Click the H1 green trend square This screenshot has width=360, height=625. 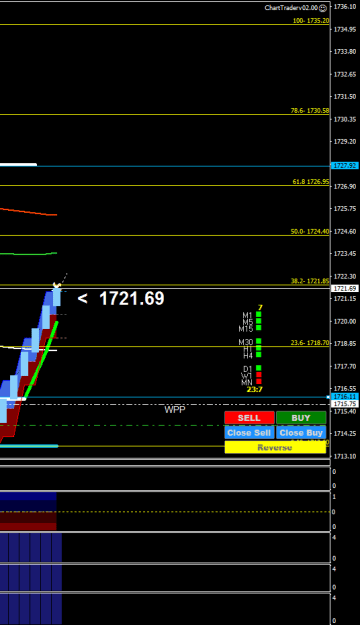pos(259,348)
